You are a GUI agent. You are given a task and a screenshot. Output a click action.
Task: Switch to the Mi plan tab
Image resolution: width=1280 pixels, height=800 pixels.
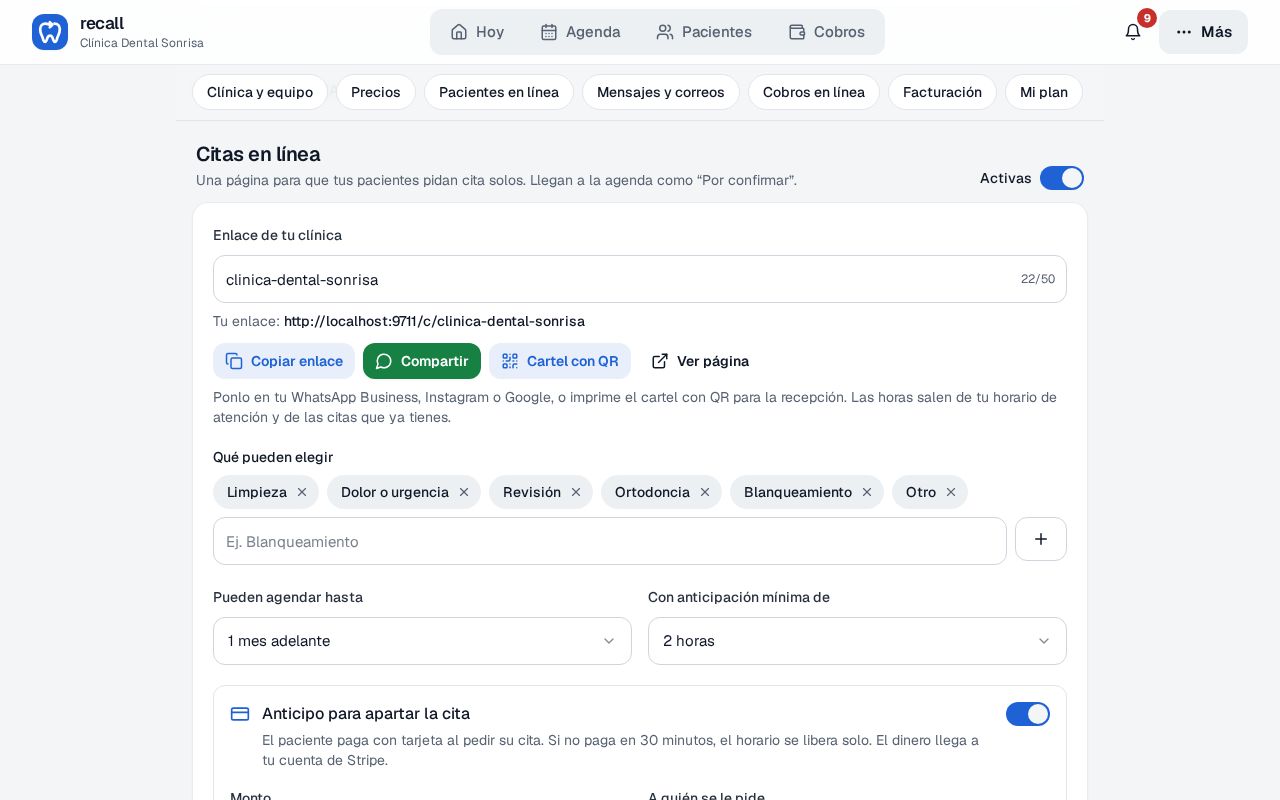(1044, 92)
